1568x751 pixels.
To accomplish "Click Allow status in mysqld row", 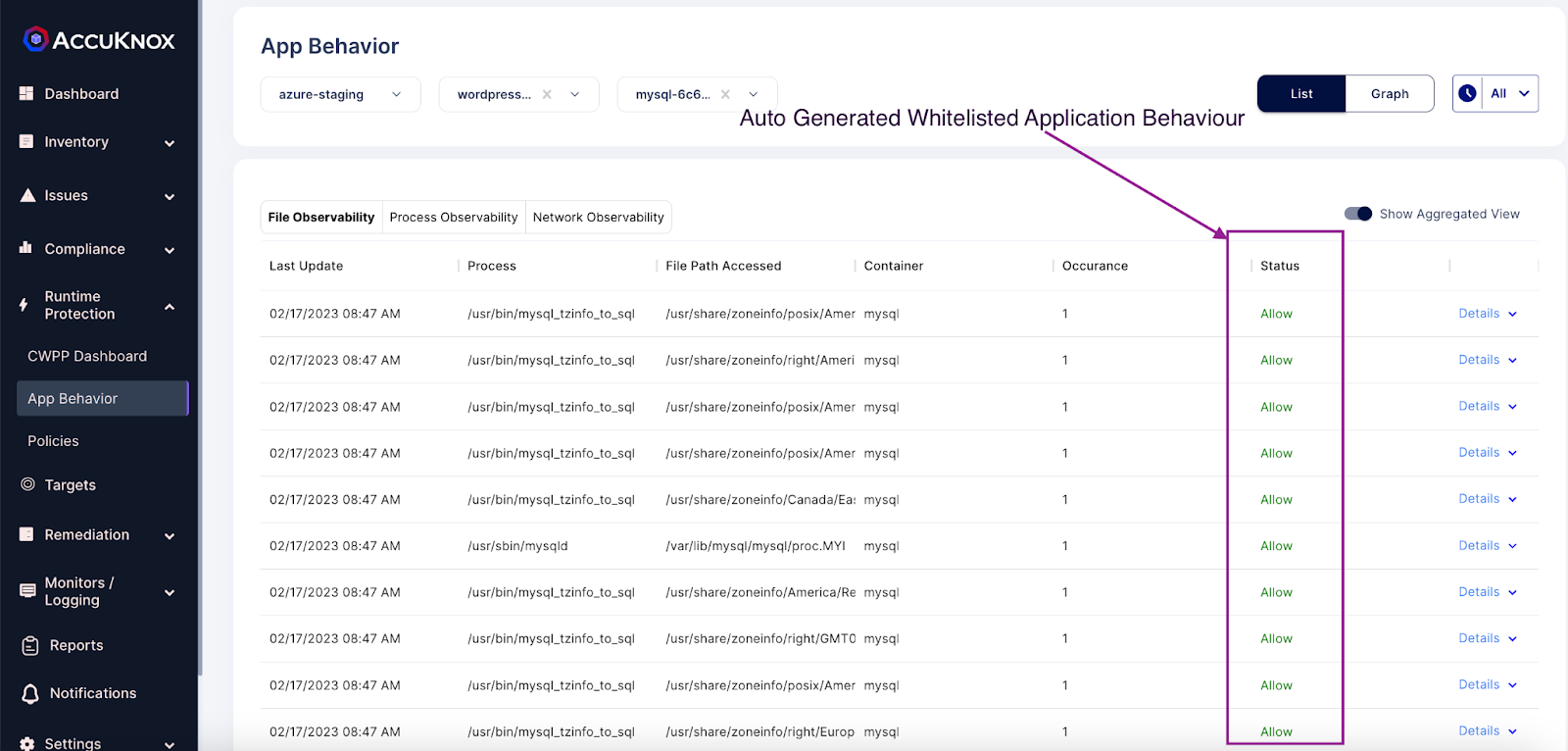I will coord(1276,546).
